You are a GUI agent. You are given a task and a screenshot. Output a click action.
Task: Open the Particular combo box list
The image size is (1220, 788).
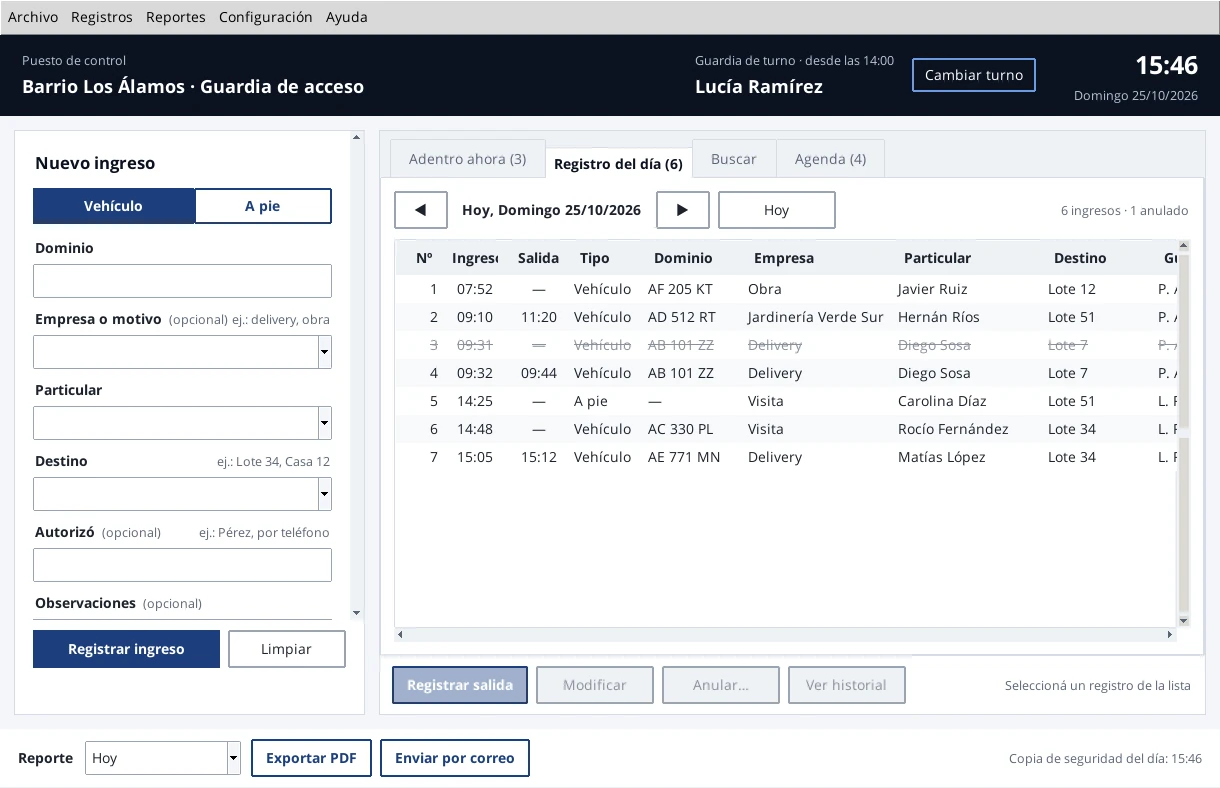(x=324, y=423)
